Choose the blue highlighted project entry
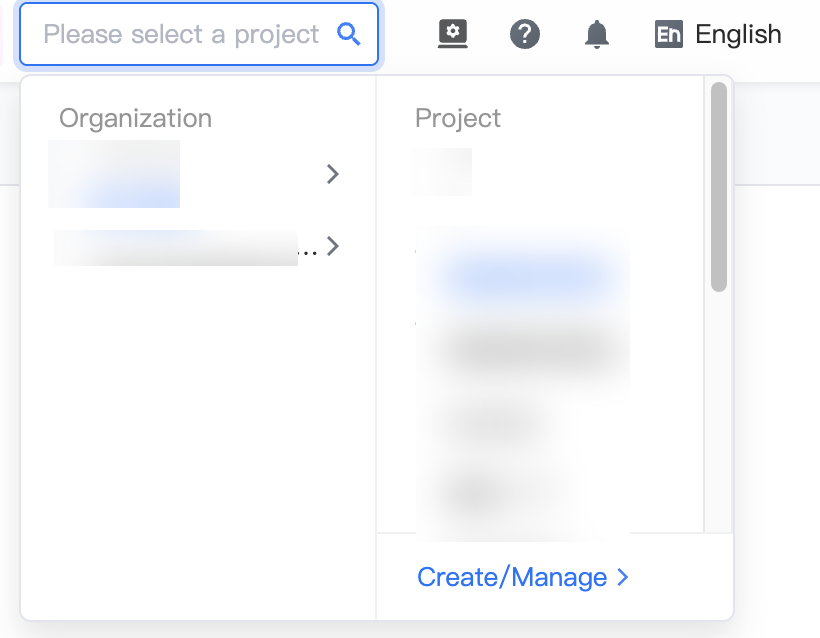 523,276
